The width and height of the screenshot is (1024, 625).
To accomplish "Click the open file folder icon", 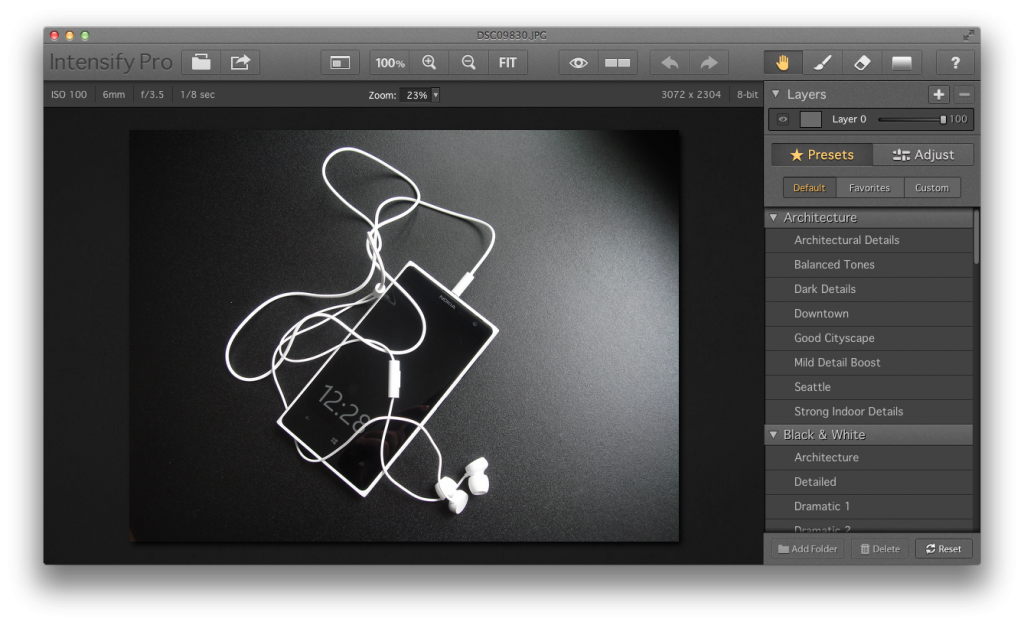I will tap(202, 62).
